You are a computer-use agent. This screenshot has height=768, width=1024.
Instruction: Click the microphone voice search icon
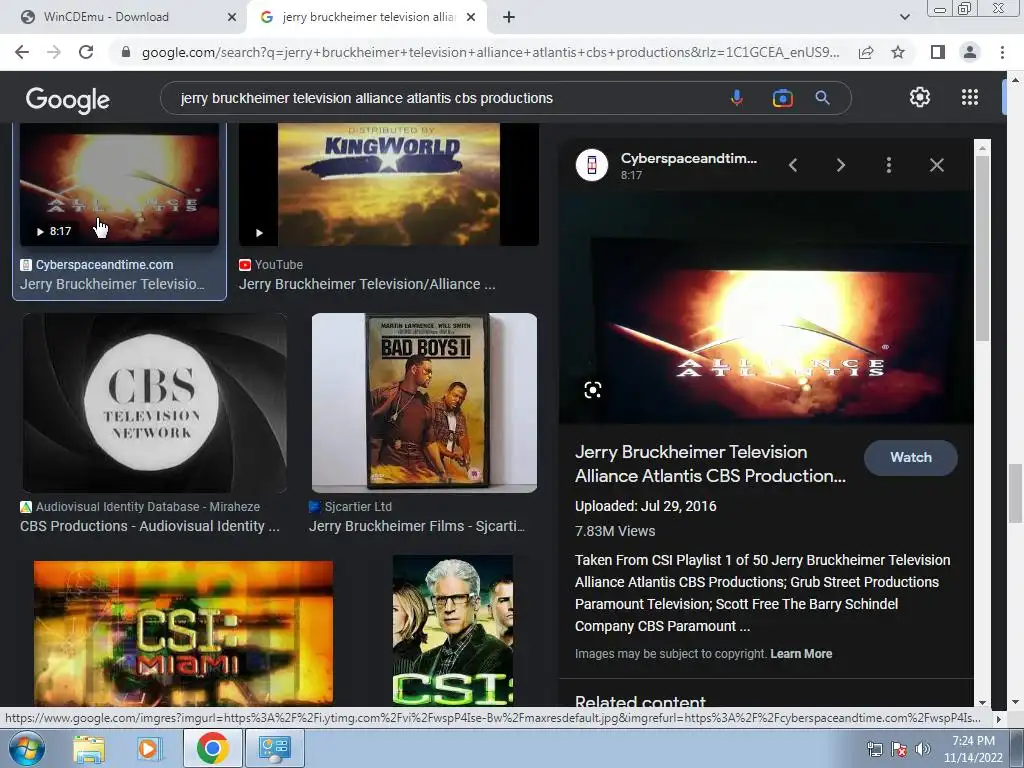pyautogui.click(x=737, y=98)
